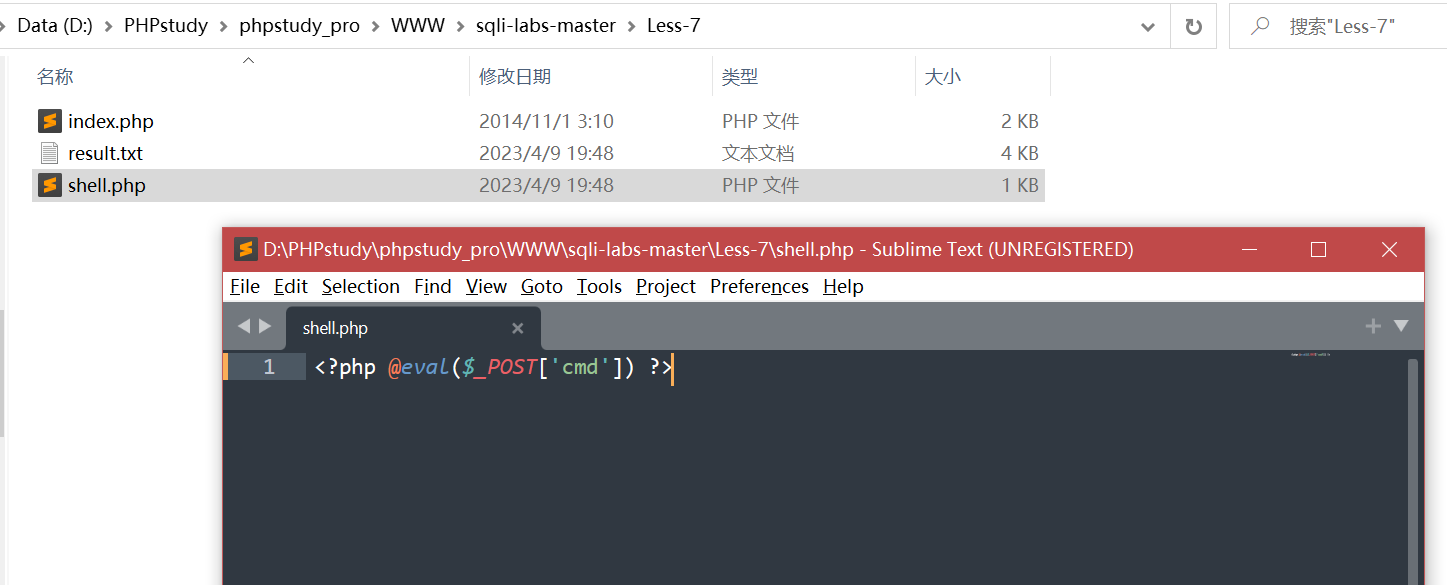
Task: Click the sort chevron above the 名称 column
Action: click(248, 60)
